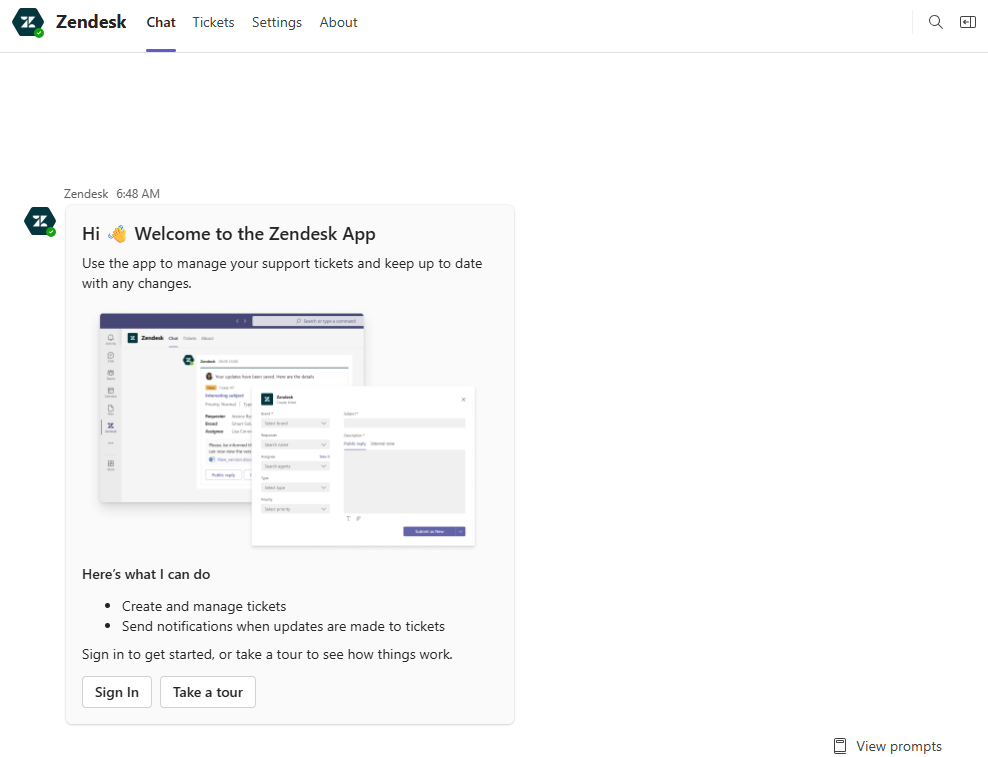The height and width of the screenshot is (757, 988).
Task: Click Take a tour
Action: (x=207, y=691)
